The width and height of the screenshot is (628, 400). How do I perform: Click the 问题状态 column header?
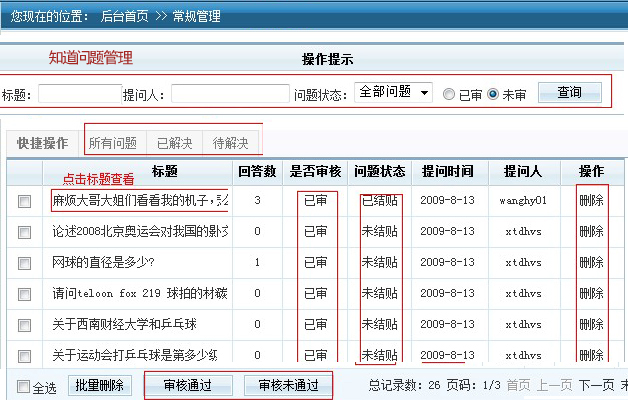point(379,171)
